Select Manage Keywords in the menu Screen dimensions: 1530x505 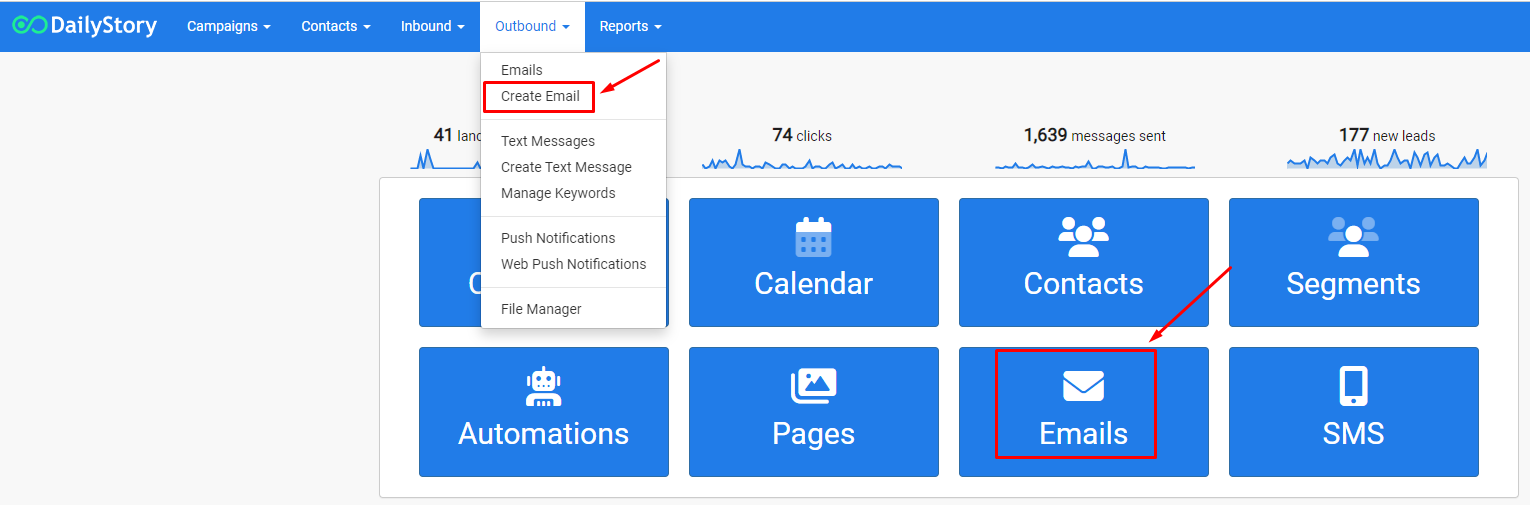coord(558,193)
